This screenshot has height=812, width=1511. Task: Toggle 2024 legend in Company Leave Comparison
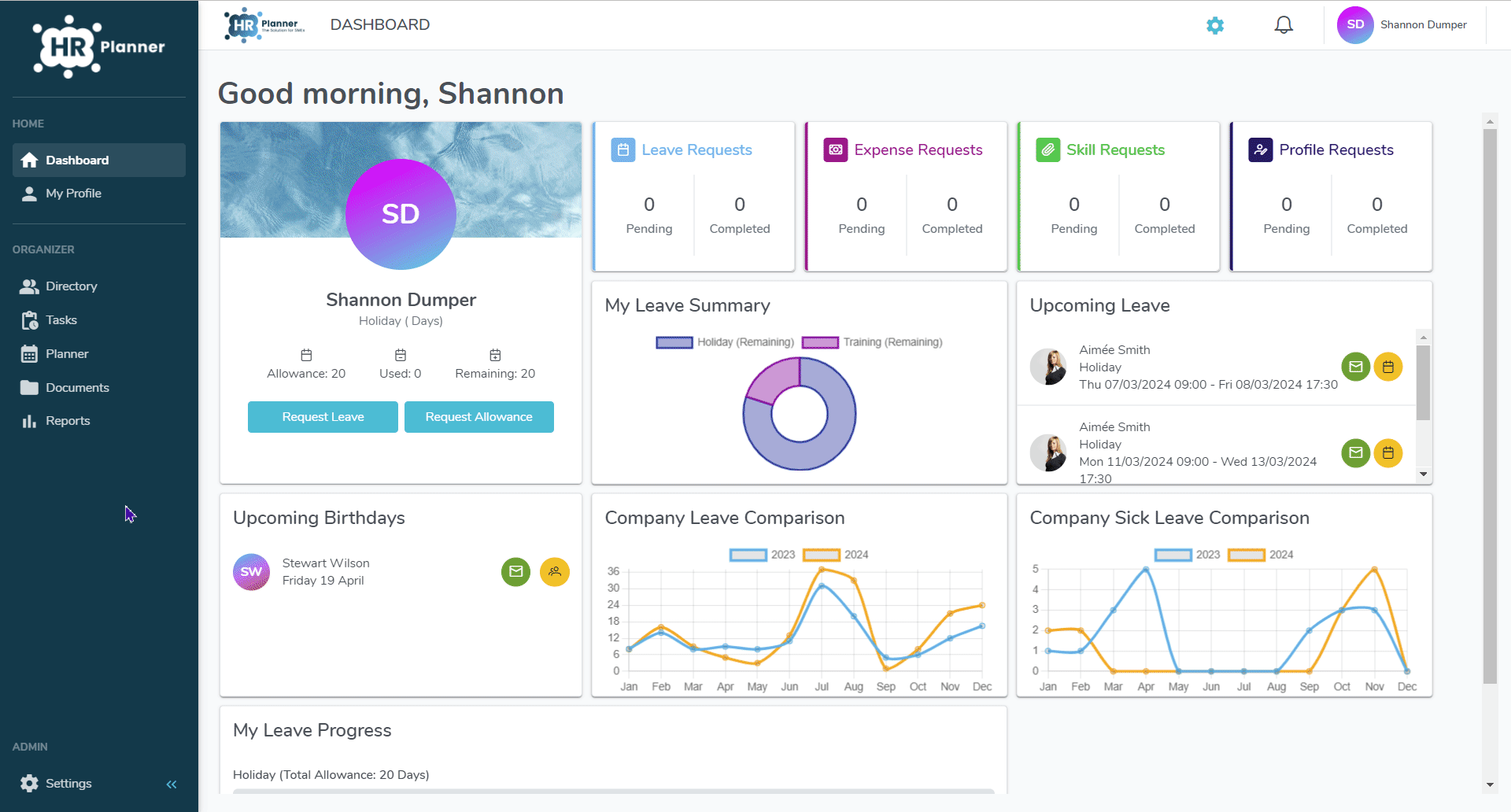(836, 555)
